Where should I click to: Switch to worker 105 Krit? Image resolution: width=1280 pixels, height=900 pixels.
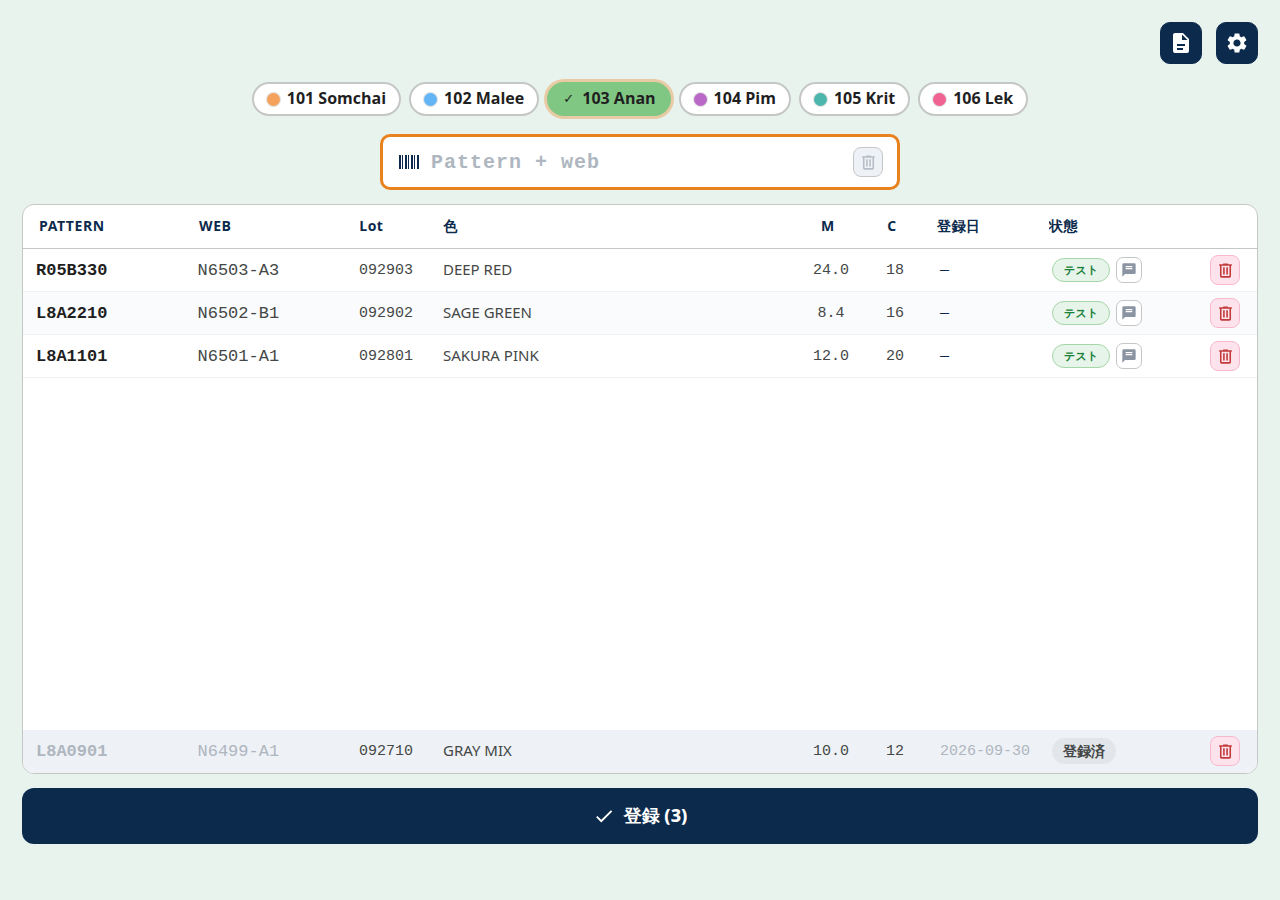tap(854, 99)
